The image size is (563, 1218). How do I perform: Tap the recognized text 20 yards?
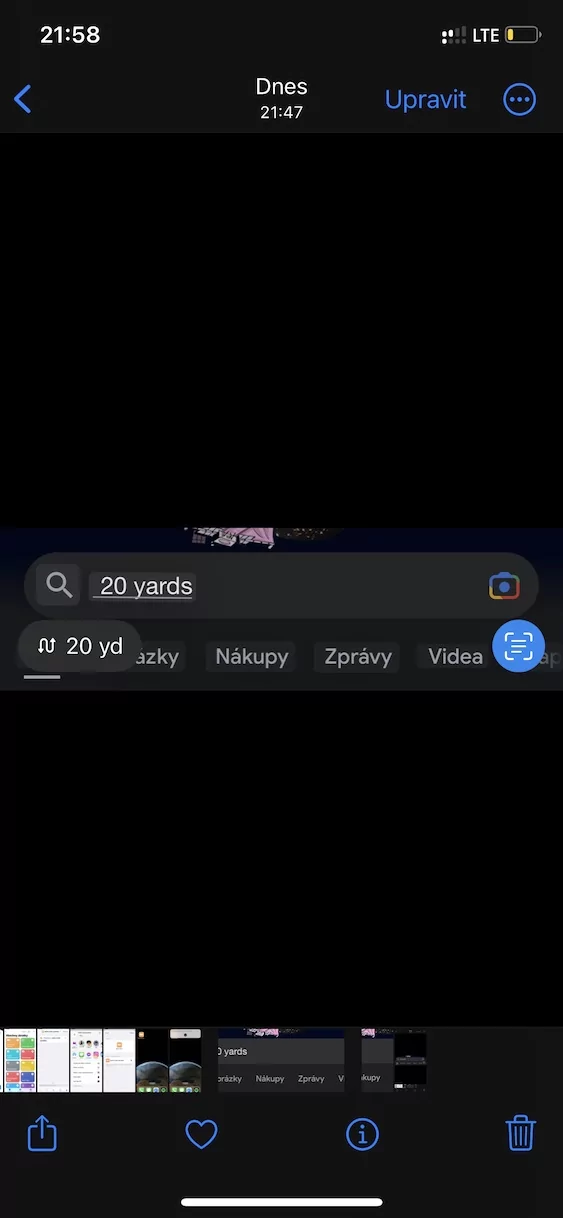146,586
